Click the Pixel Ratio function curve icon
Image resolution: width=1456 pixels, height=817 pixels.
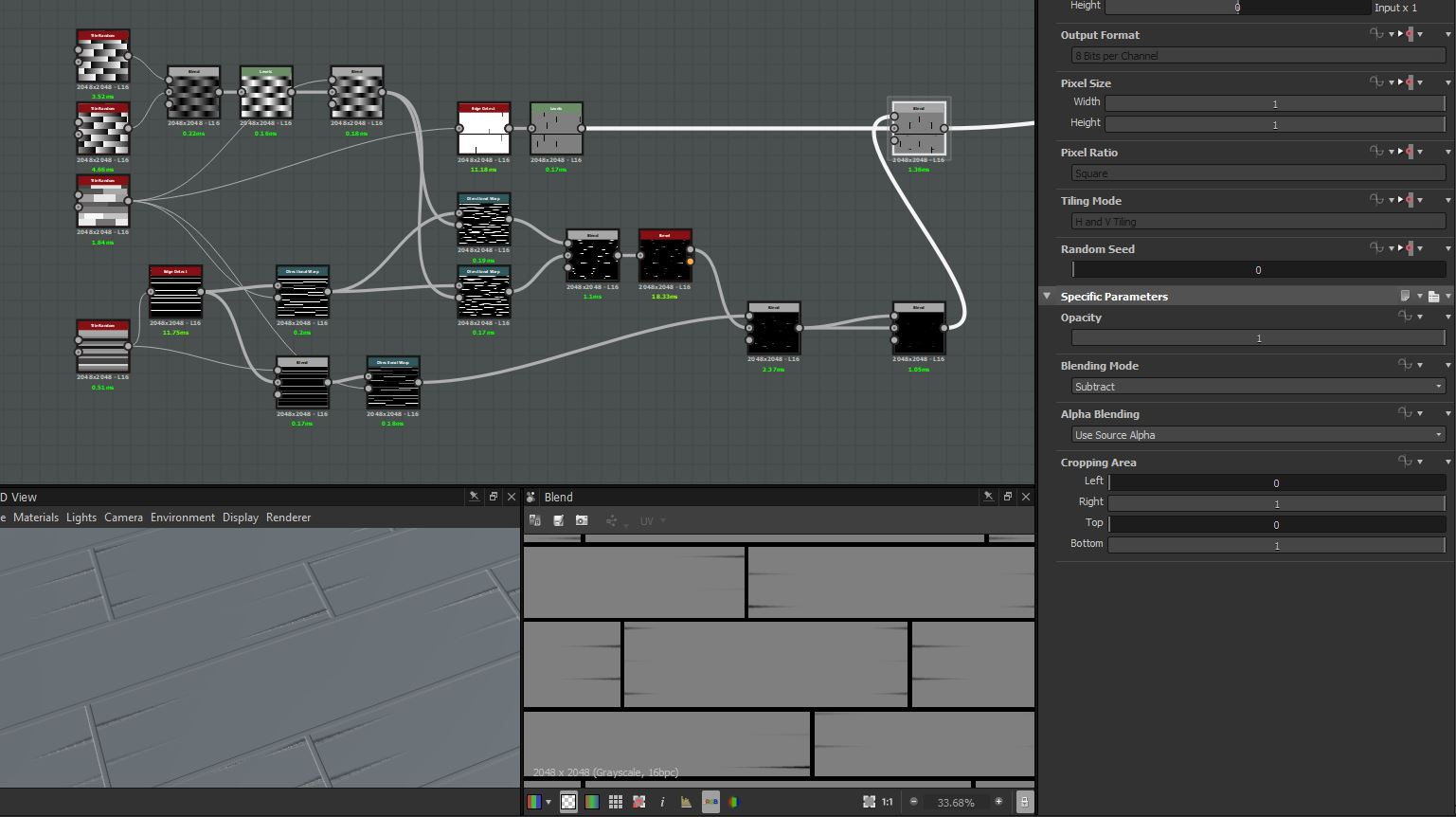[1376, 151]
